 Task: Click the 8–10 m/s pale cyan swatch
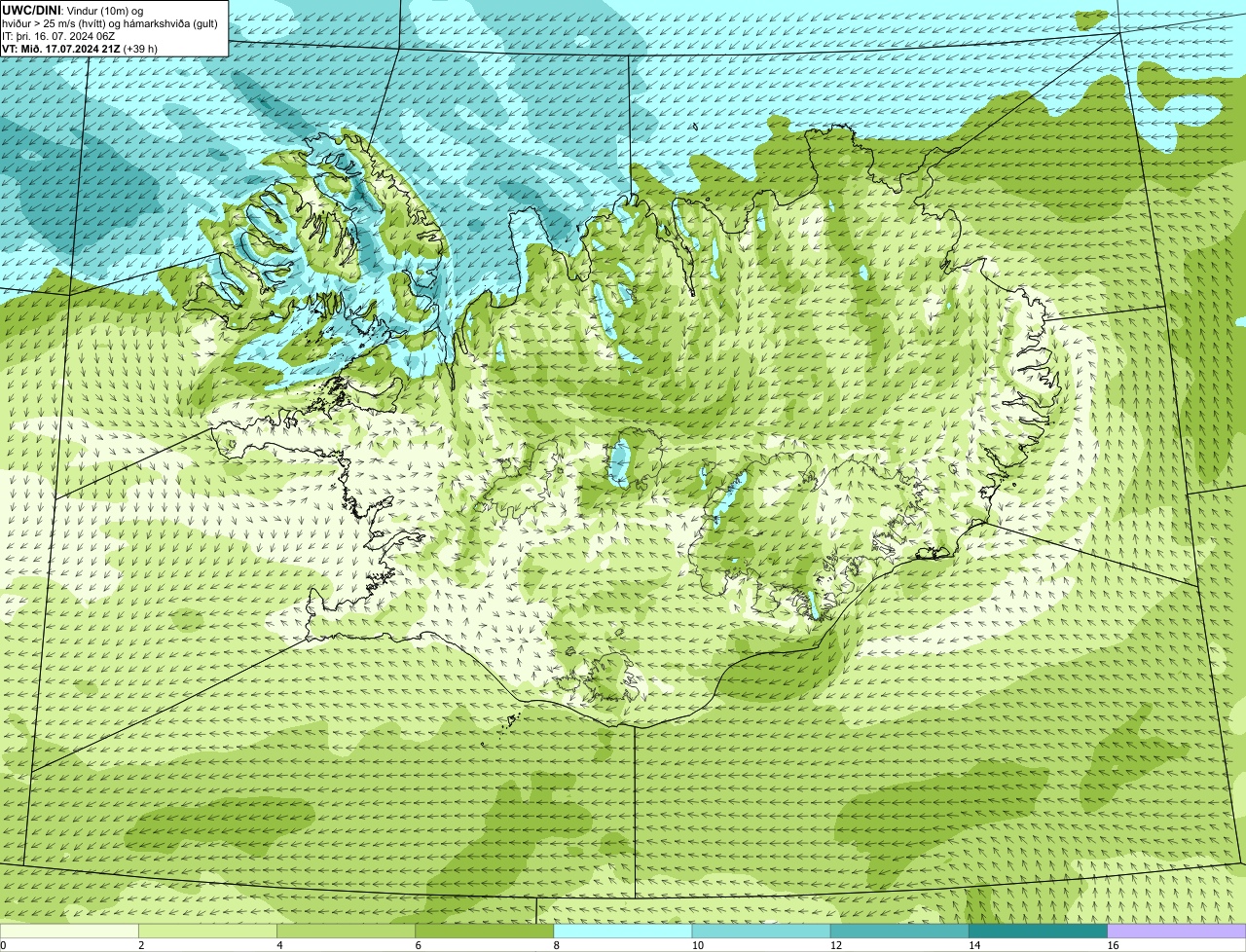click(x=623, y=931)
